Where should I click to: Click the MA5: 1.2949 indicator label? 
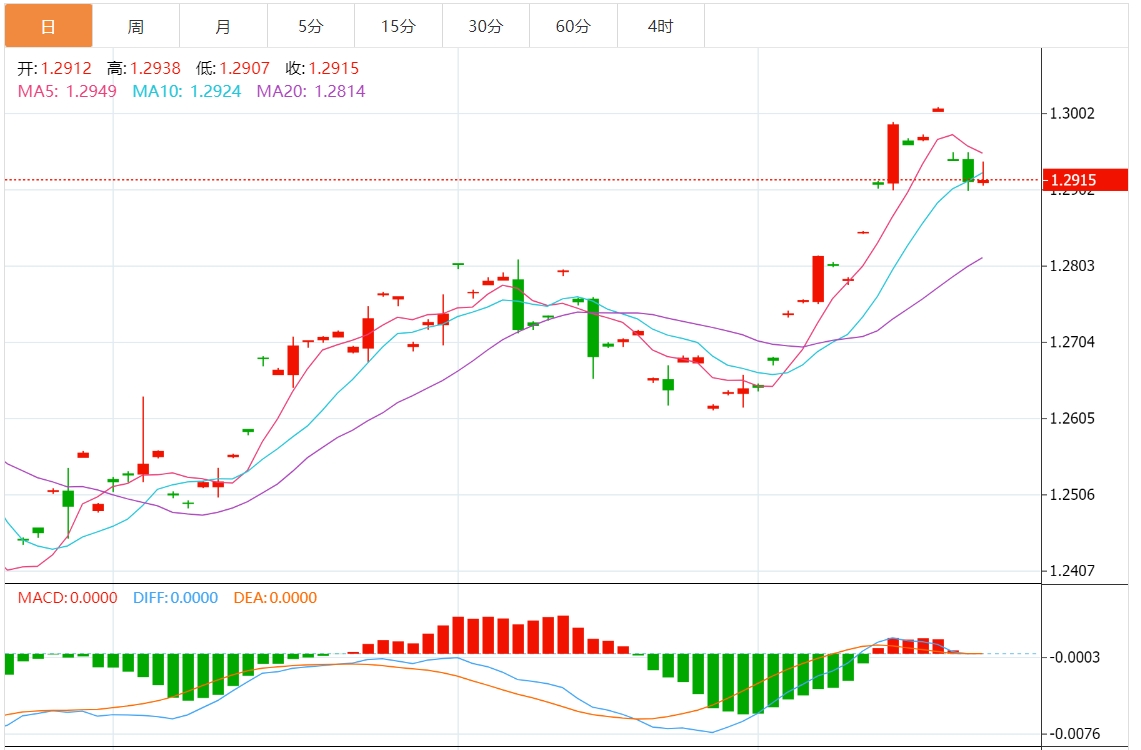click(x=67, y=92)
